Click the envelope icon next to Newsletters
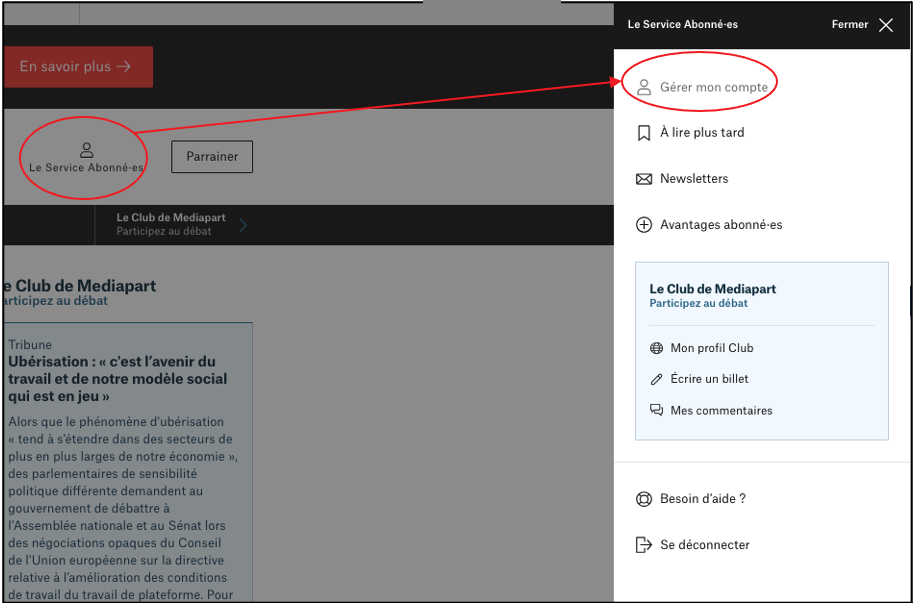Screen dimensions: 915x603 point(644,179)
